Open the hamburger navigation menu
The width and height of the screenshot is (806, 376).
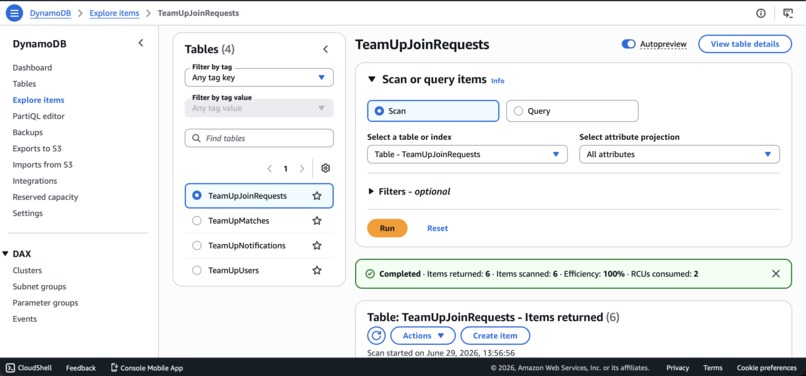pyautogui.click(x=14, y=13)
